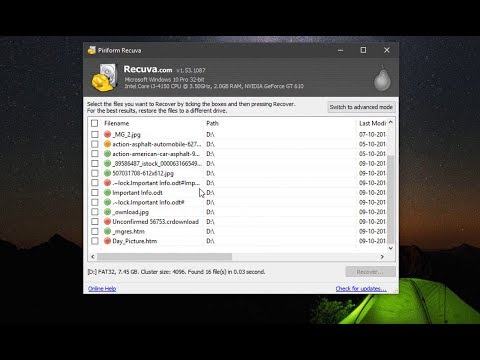Tick the checkbox for _MG_2.jpg
480x360 pixels.
(x=95, y=134)
